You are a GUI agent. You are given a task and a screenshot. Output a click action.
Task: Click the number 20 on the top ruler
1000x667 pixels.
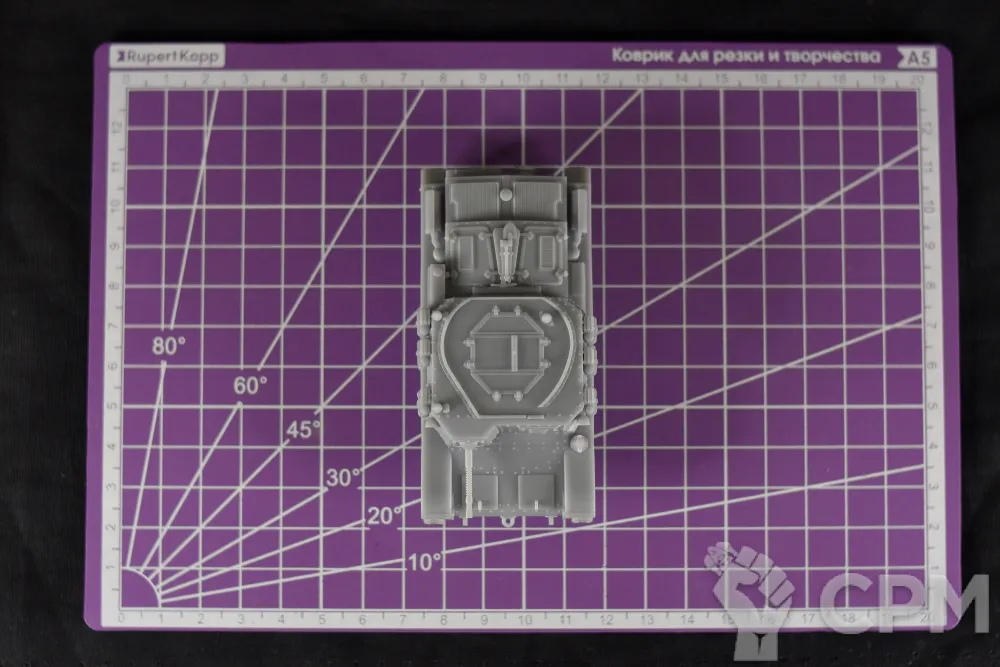(918, 78)
